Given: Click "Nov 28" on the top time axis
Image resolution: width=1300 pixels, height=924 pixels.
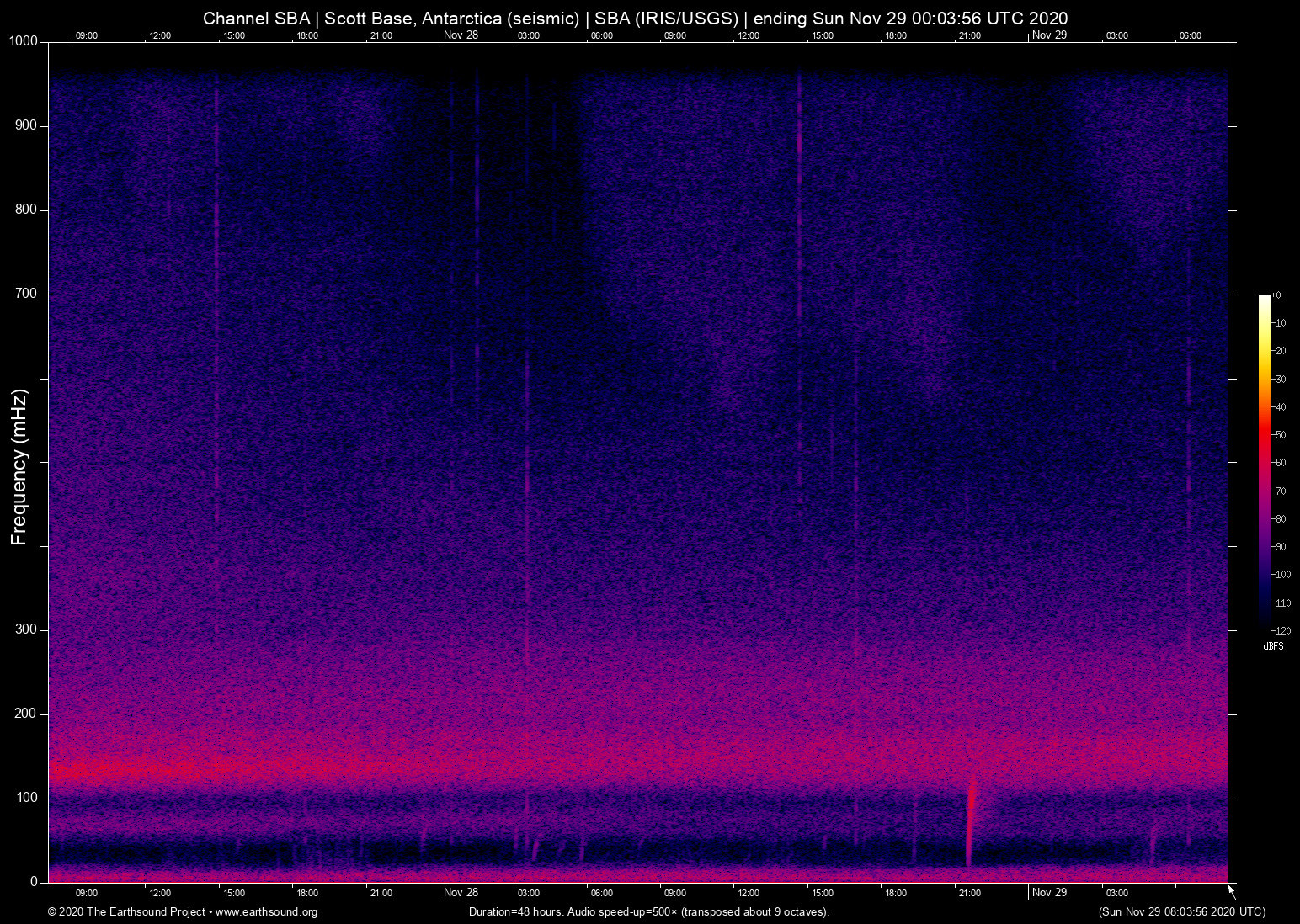Looking at the screenshot, I should [461, 35].
